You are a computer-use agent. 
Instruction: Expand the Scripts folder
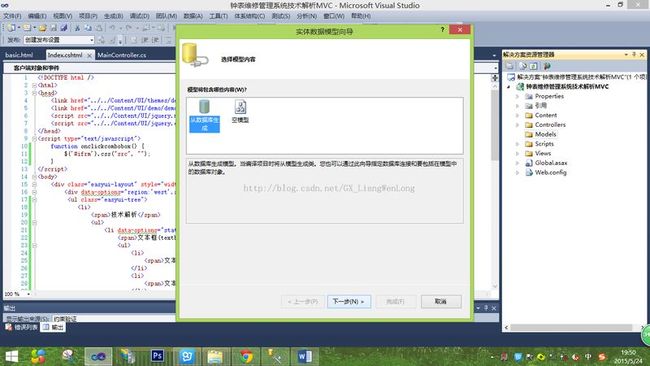pyautogui.click(x=517, y=144)
